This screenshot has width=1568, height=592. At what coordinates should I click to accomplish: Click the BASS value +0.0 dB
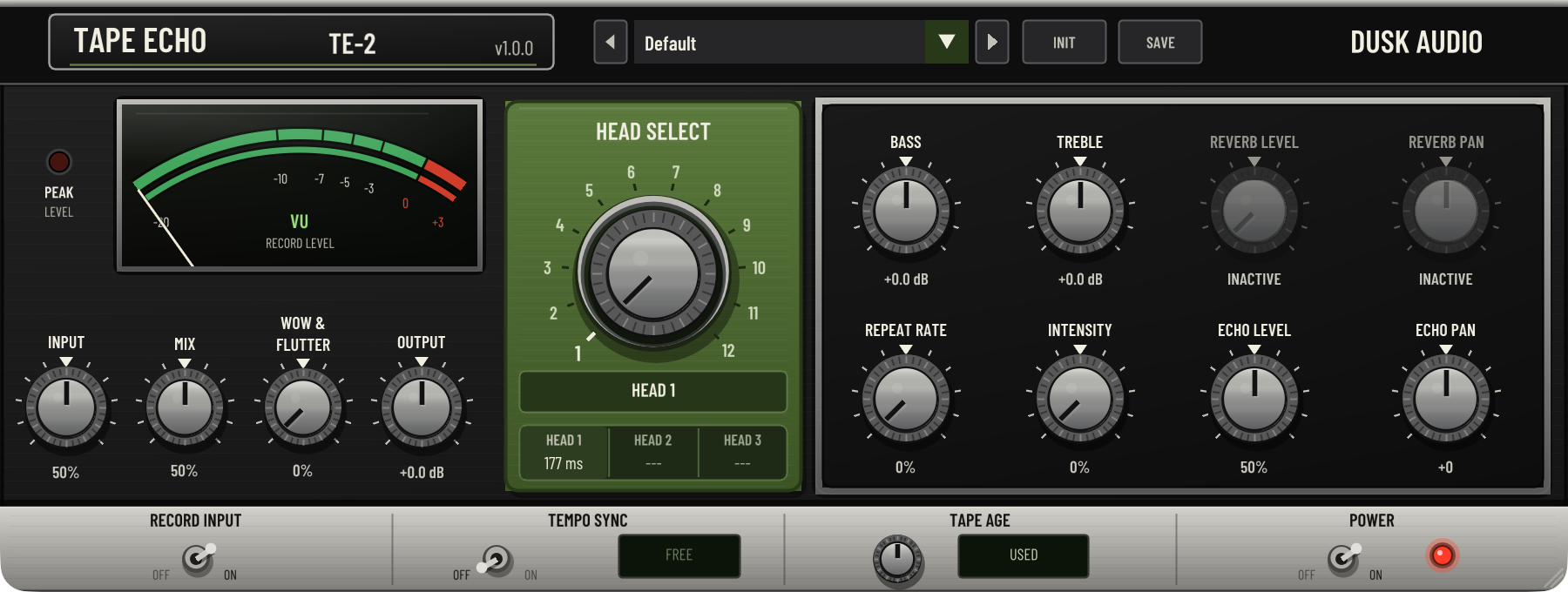click(x=906, y=279)
